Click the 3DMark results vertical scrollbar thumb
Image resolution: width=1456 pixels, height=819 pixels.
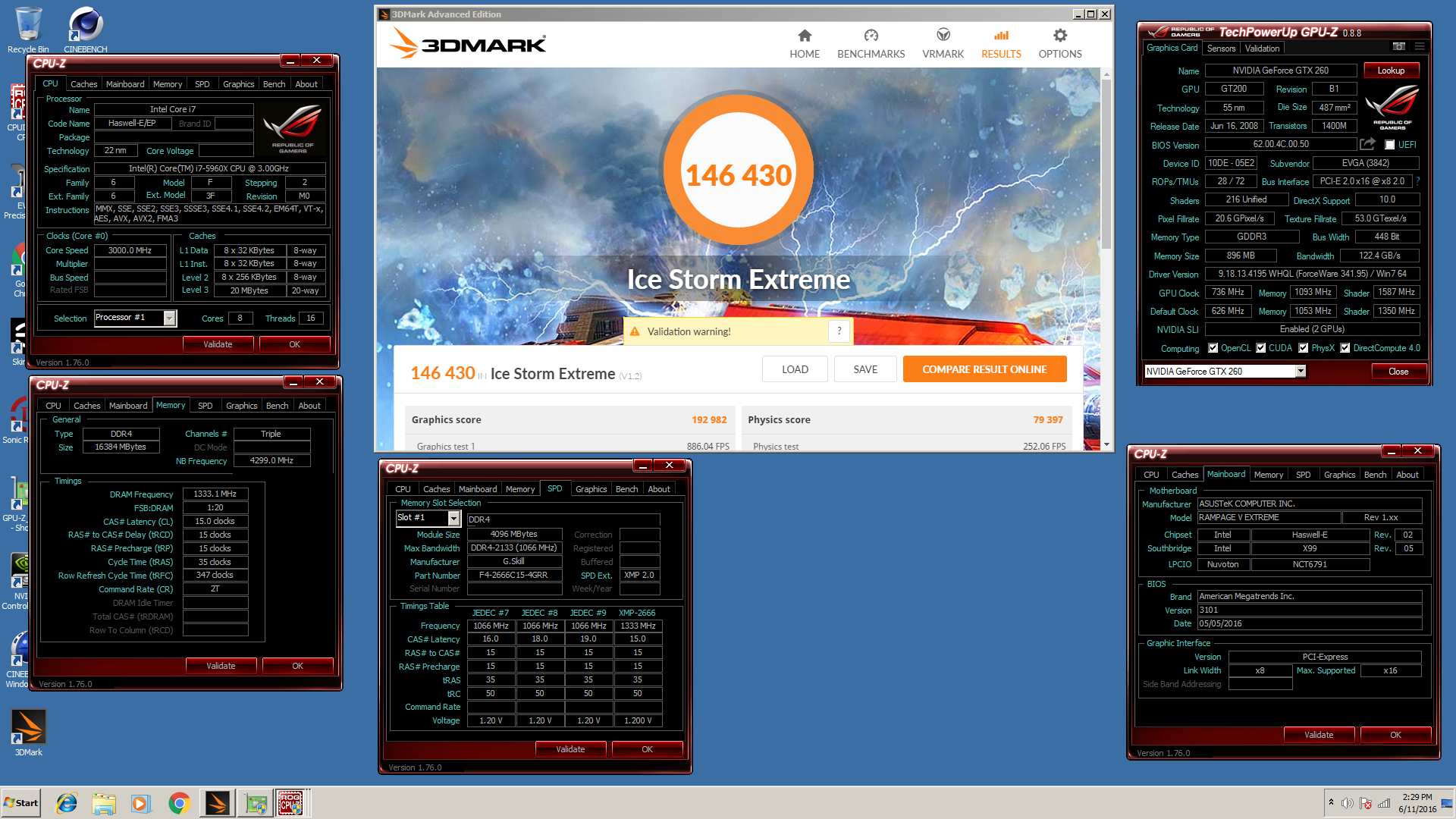coord(1106,163)
